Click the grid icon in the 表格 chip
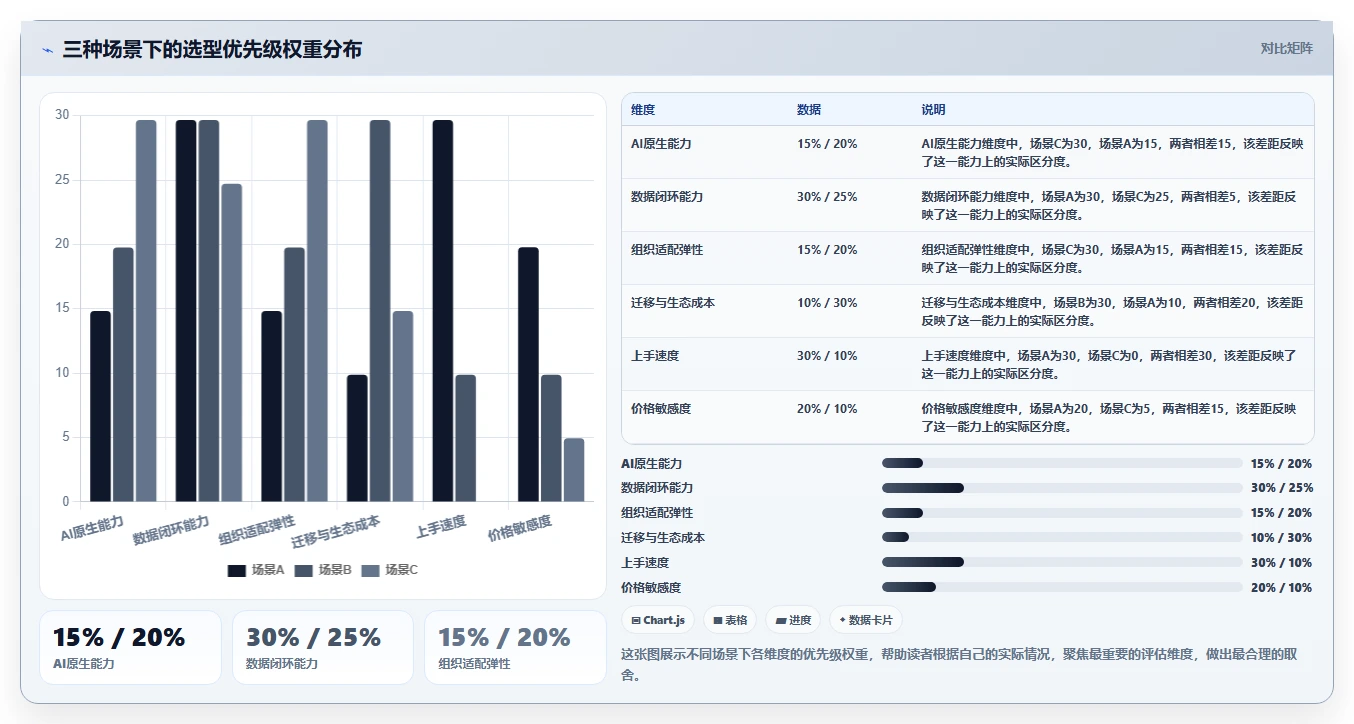The width and height of the screenshot is (1354, 724). tap(717, 620)
